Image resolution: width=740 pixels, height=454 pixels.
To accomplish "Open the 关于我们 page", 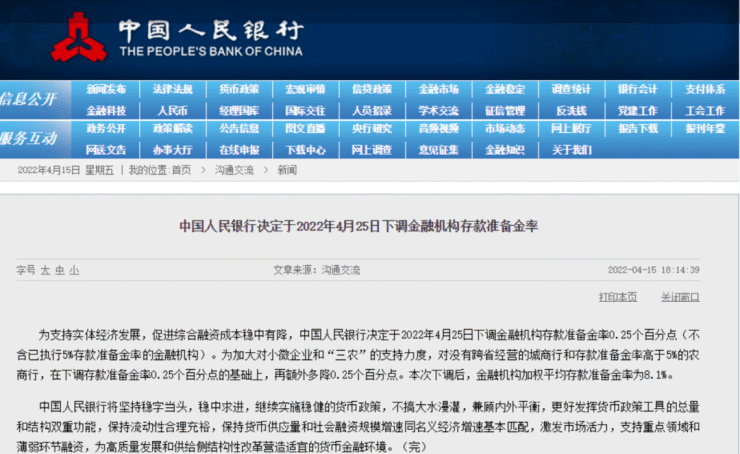I will click(571, 150).
